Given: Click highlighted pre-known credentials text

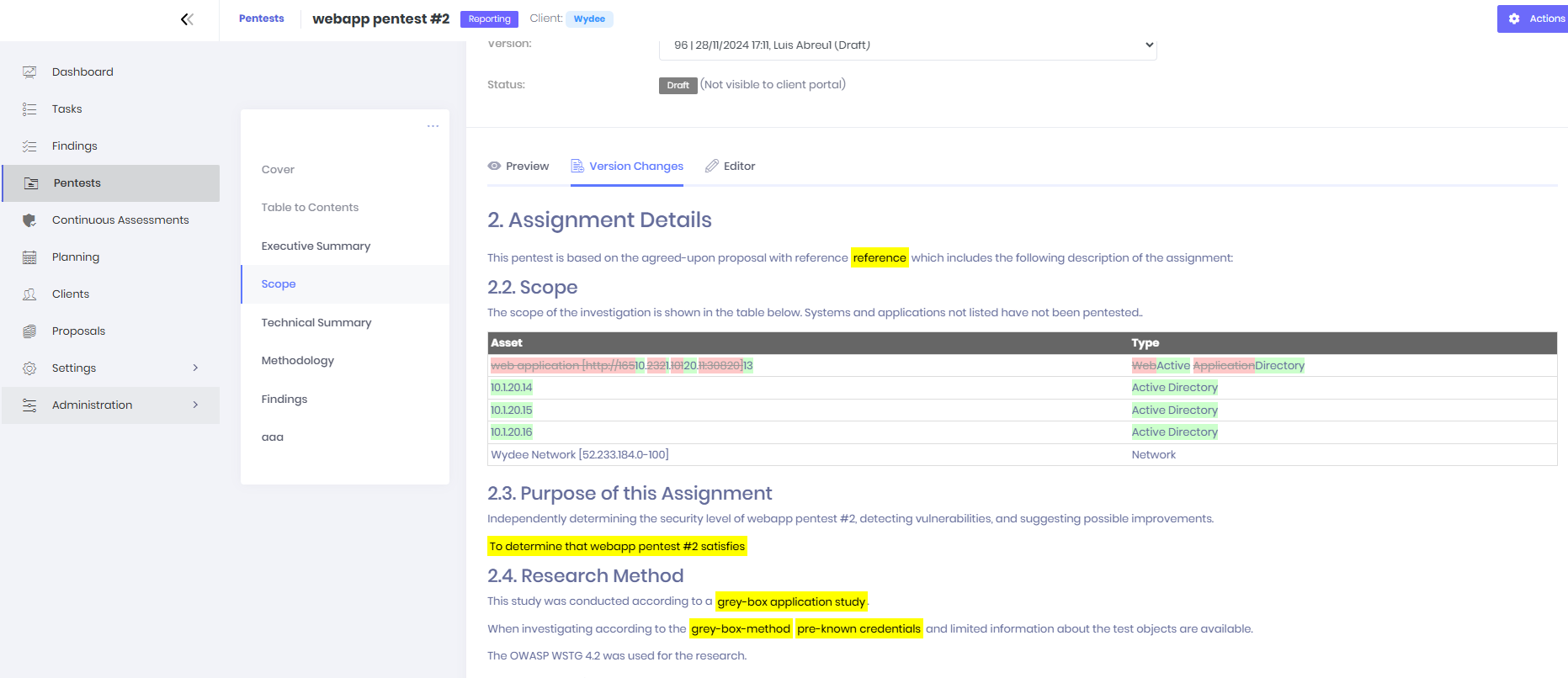Looking at the screenshot, I should [858, 628].
